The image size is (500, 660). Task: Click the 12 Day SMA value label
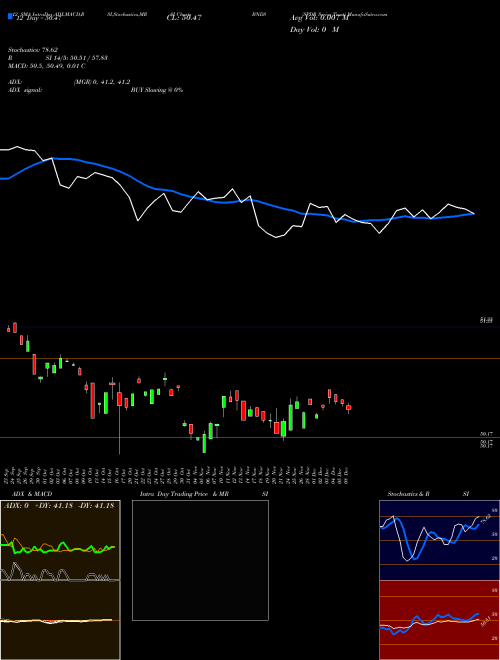pos(39,18)
